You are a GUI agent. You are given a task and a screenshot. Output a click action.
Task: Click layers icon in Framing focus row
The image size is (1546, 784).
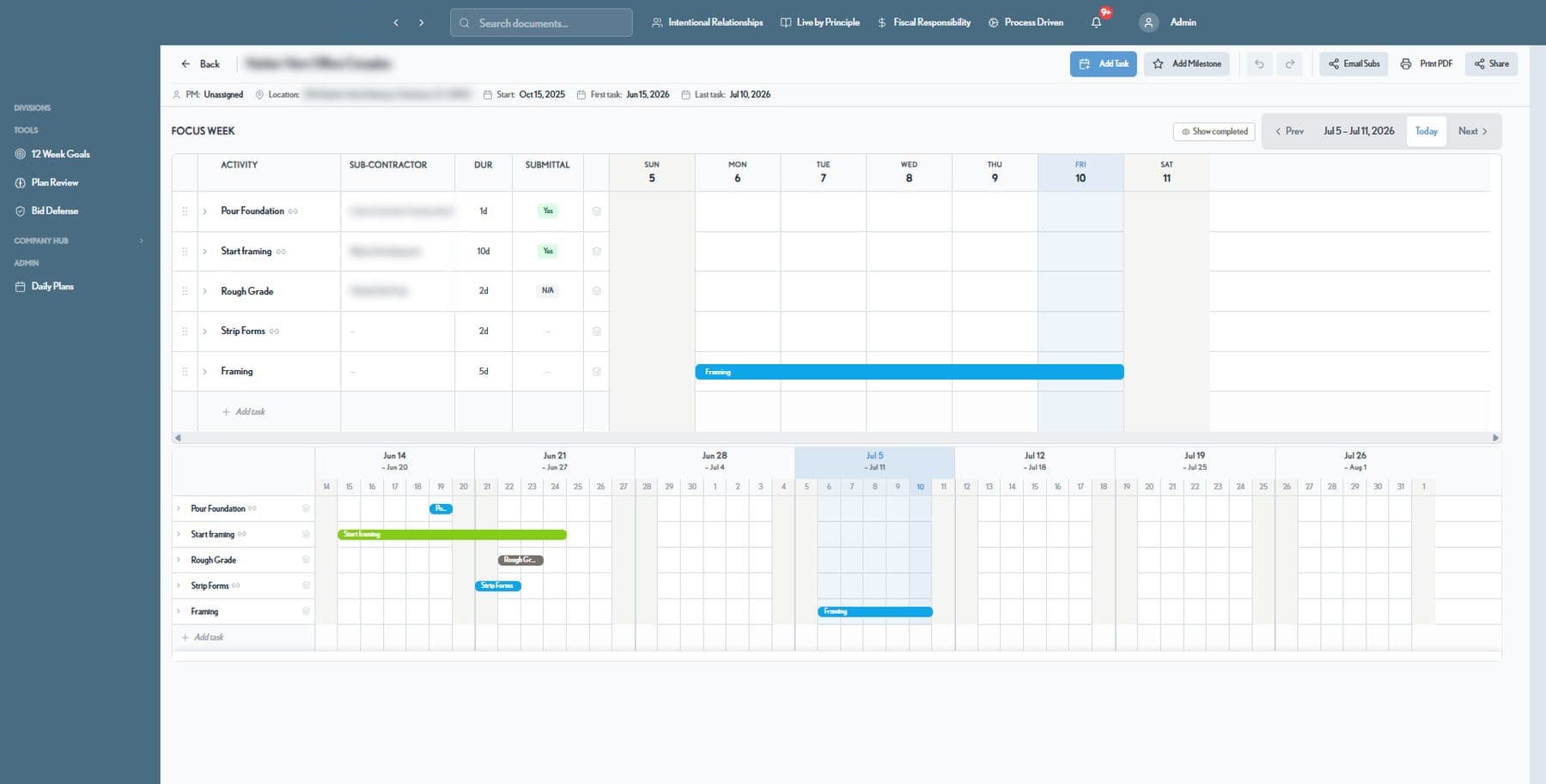pos(596,372)
